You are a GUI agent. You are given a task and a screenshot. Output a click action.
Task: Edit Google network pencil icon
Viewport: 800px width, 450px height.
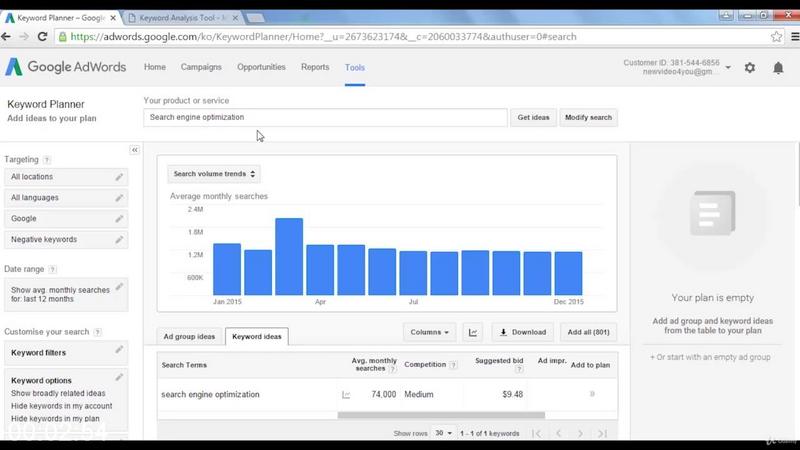[x=119, y=219]
